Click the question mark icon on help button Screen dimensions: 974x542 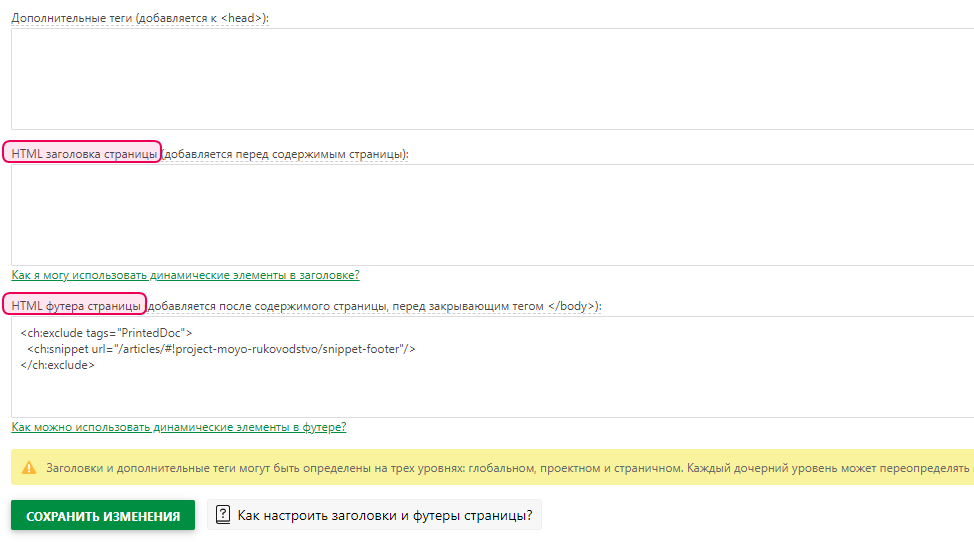223,516
